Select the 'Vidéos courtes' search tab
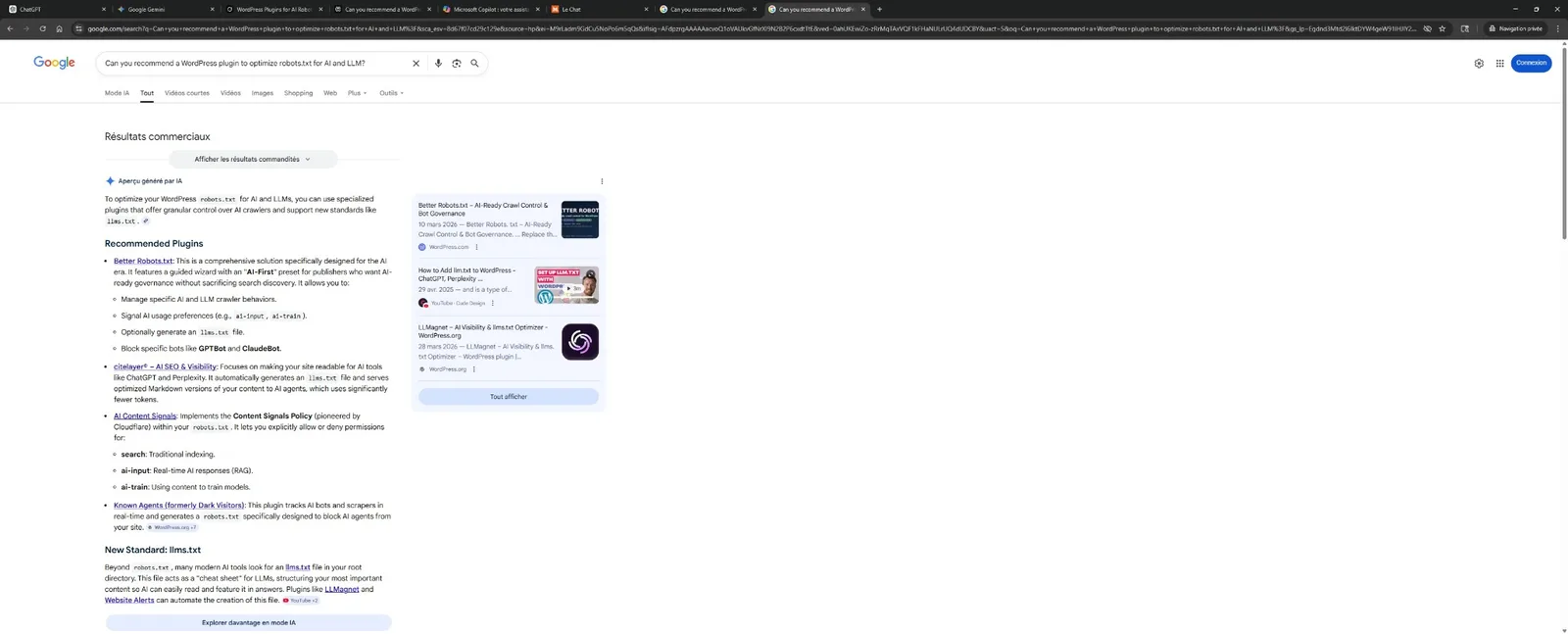 (x=187, y=93)
